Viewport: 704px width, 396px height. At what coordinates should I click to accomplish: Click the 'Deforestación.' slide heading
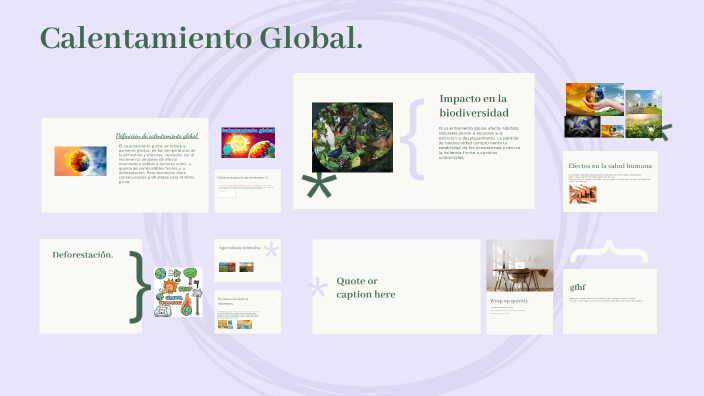[83, 255]
